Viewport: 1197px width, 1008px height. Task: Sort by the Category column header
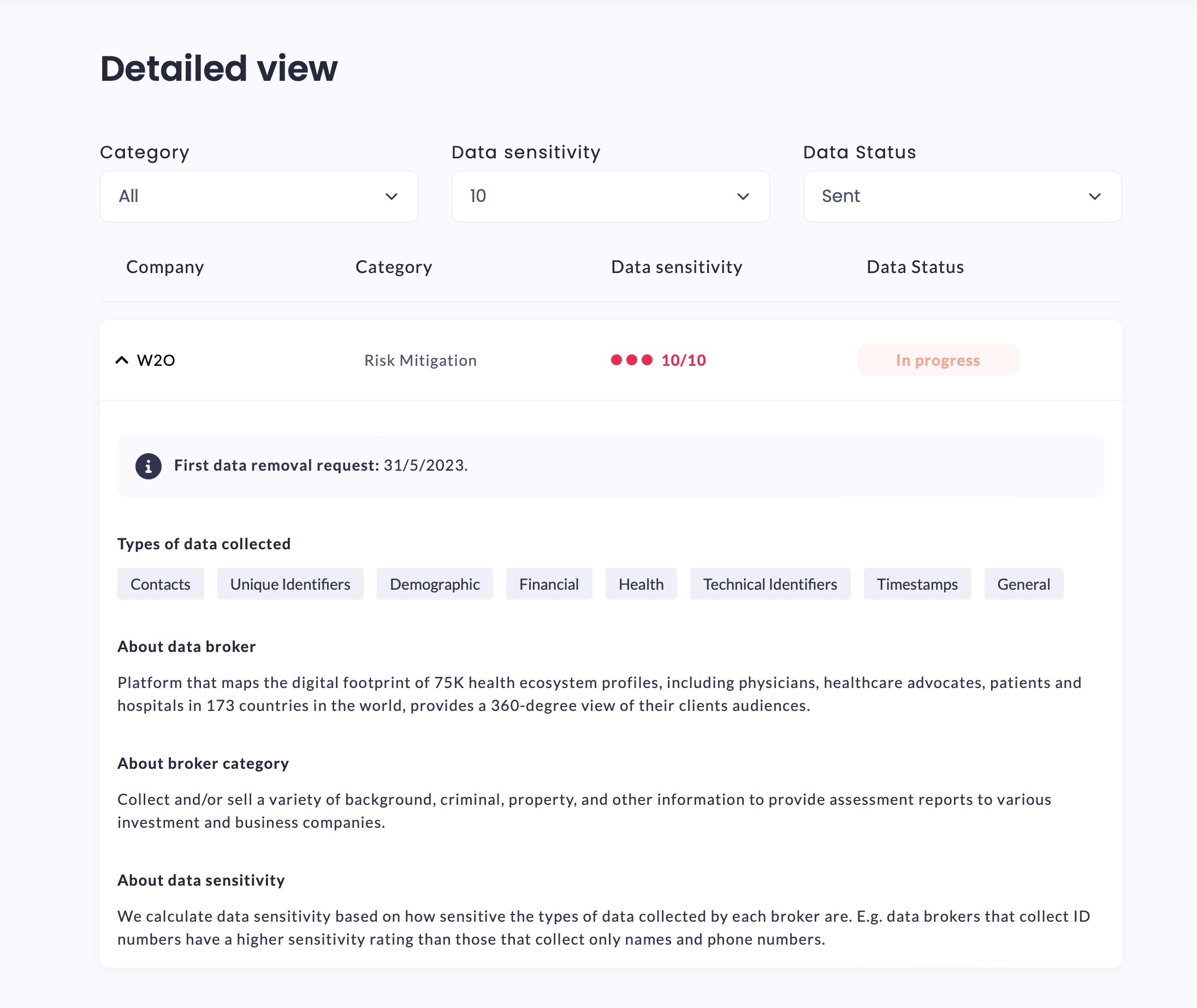(394, 267)
